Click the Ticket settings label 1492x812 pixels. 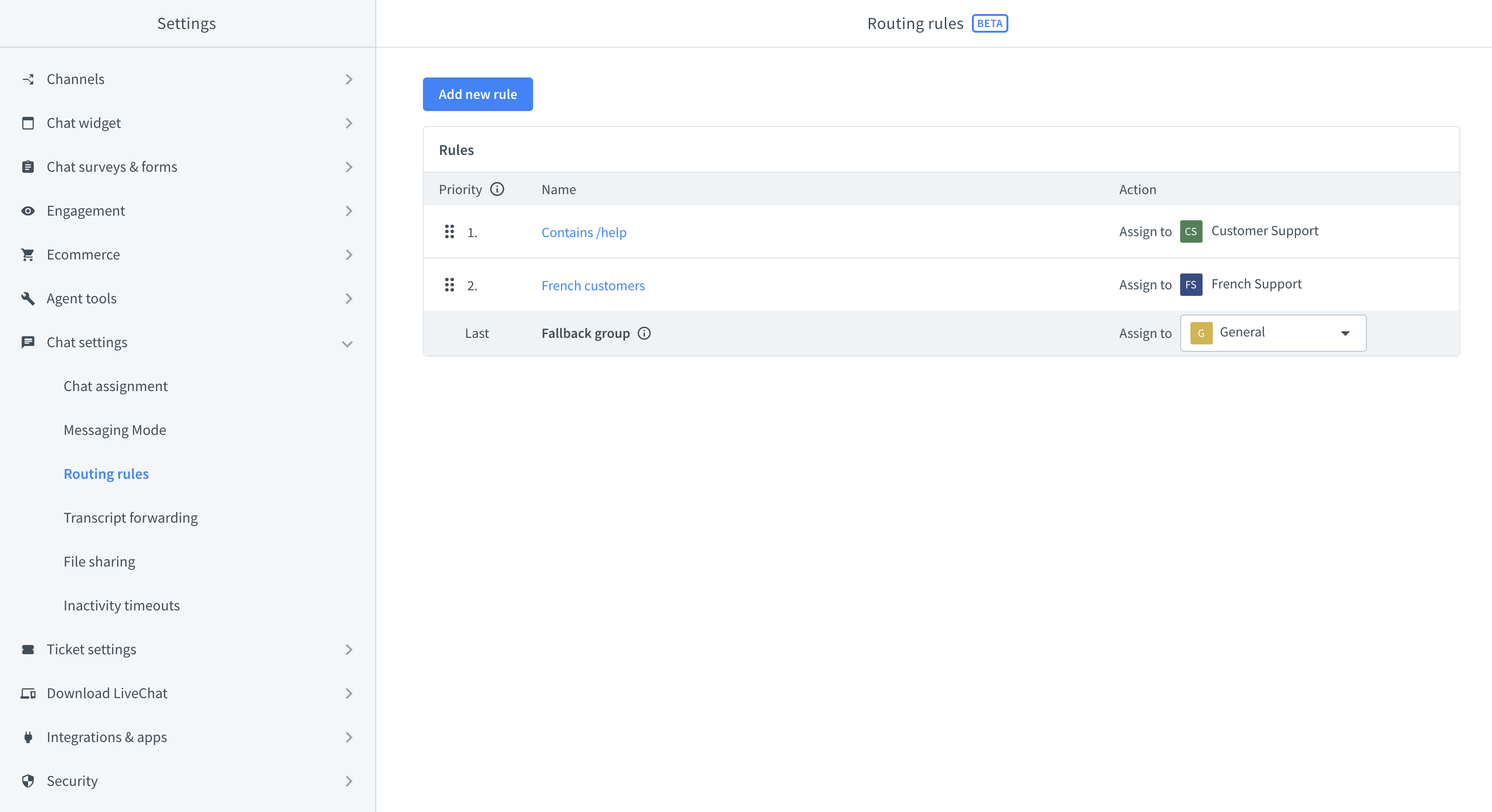point(91,649)
